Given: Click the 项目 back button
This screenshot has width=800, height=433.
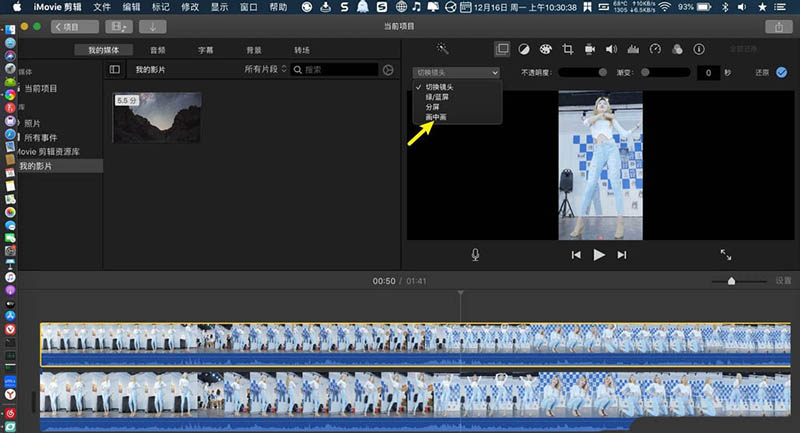Looking at the screenshot, I should (75, 27).
